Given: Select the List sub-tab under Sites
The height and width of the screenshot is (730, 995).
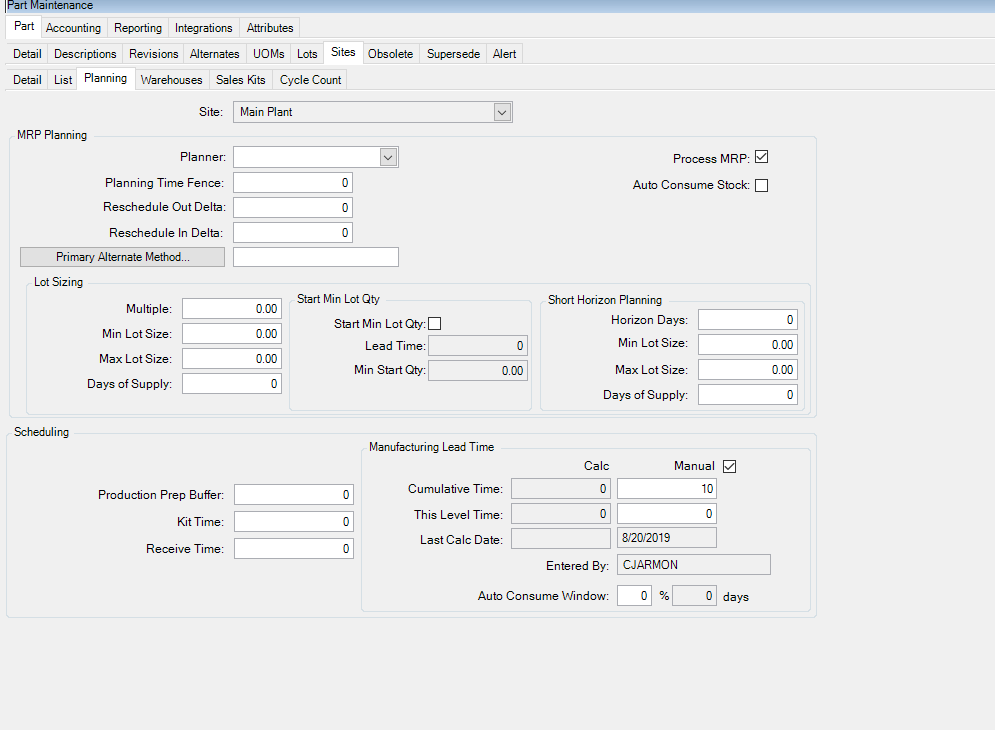Looking at the screenshot, I should (63, 80).
